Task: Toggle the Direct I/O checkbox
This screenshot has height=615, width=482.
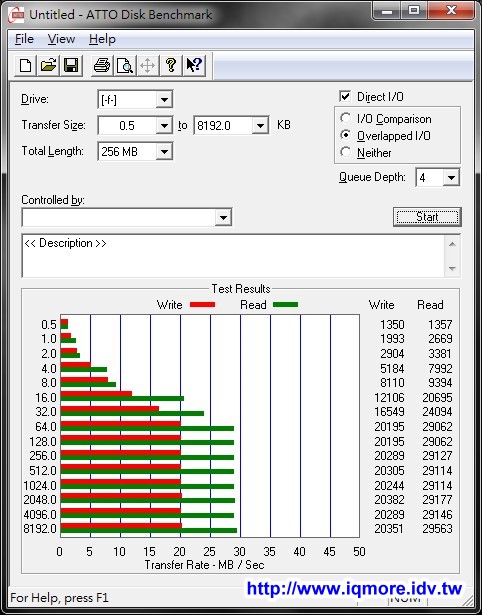Action: [345, 96]
